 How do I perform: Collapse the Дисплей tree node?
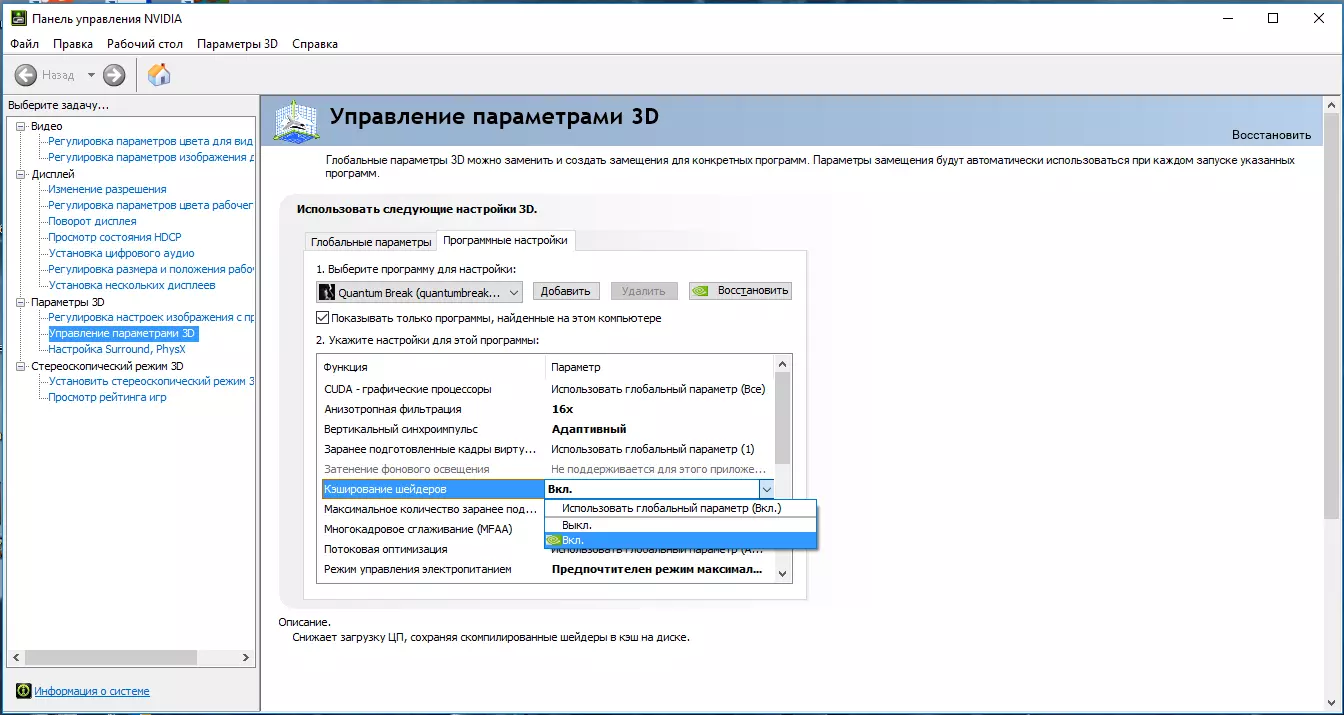(21, 174)
